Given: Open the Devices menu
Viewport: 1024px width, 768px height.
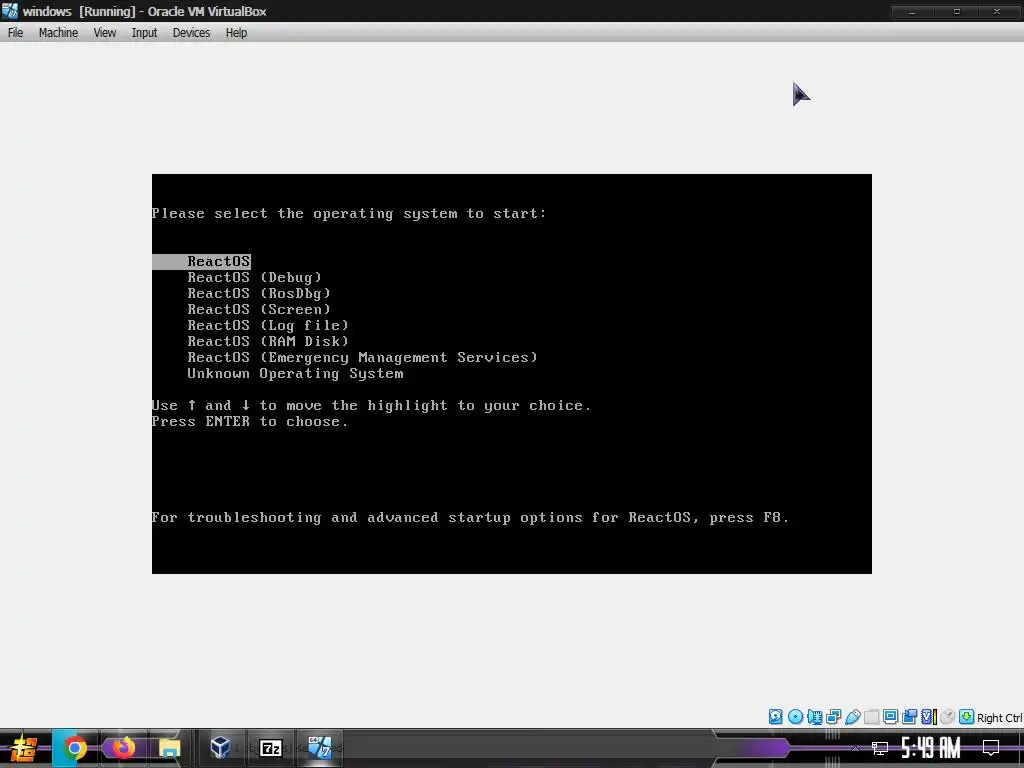Looking at the screenshot, I should click(x=191, y=33).
